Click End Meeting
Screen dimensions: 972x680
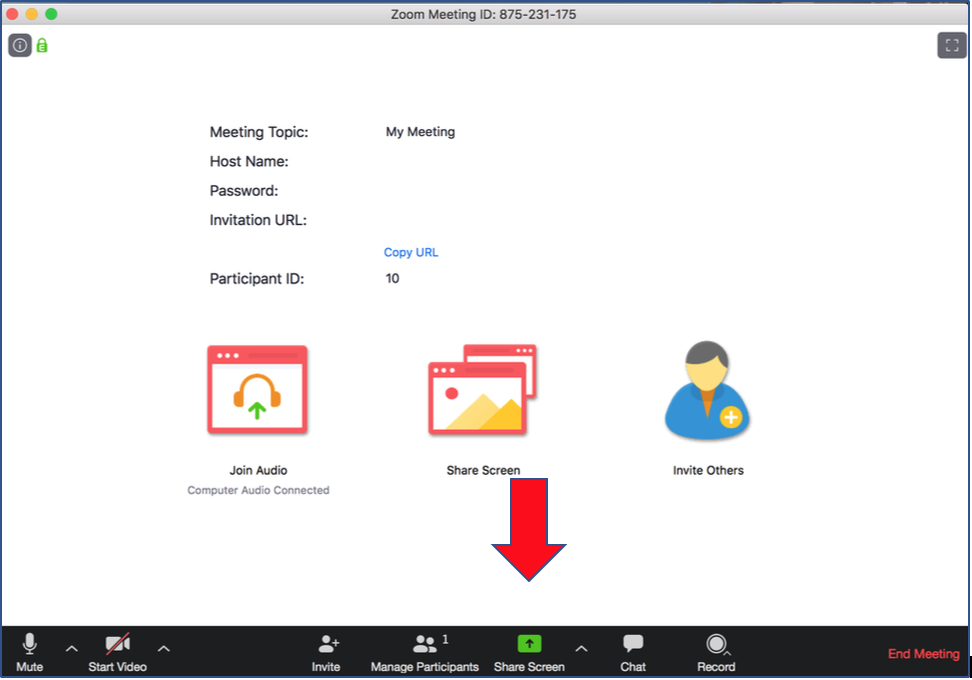pos(923,654)
